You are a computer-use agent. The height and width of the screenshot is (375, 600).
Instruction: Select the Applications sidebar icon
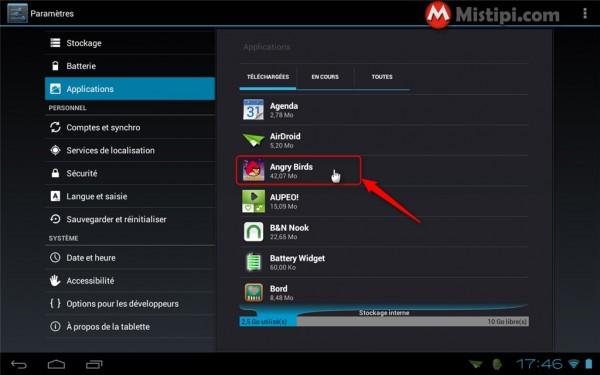coord(55,89)
